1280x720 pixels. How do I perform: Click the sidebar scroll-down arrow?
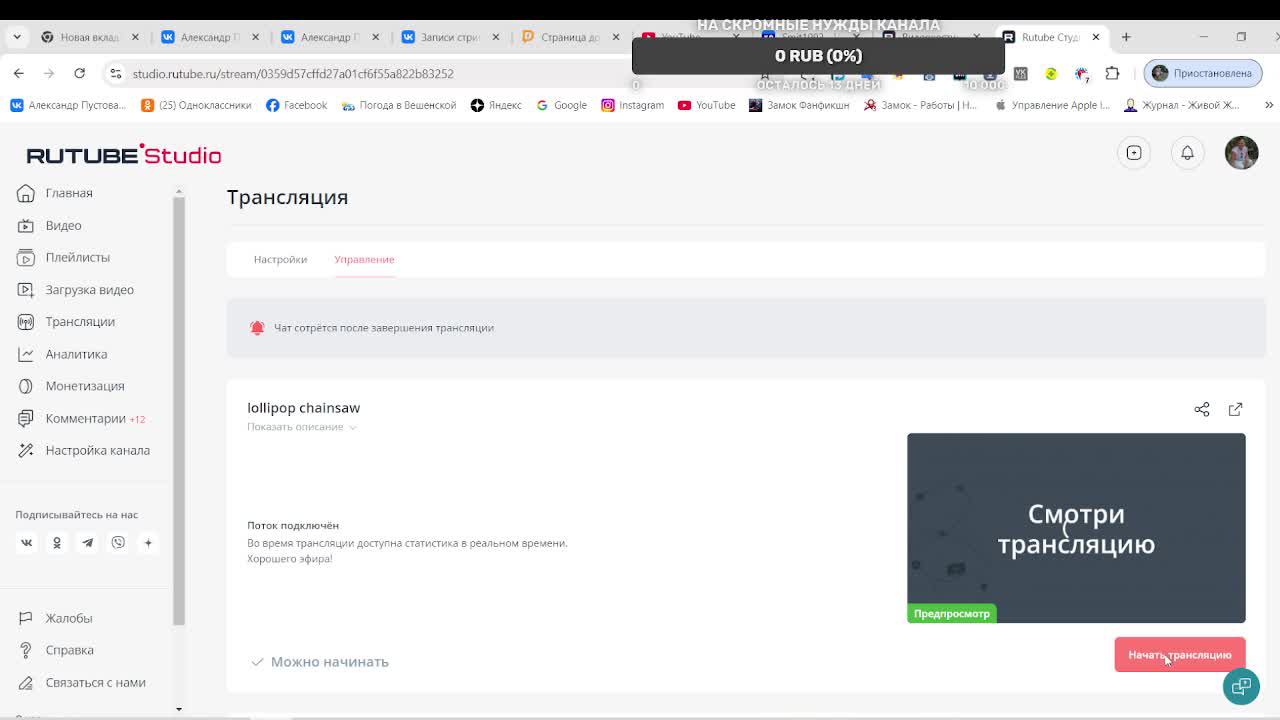coord(179,709)
